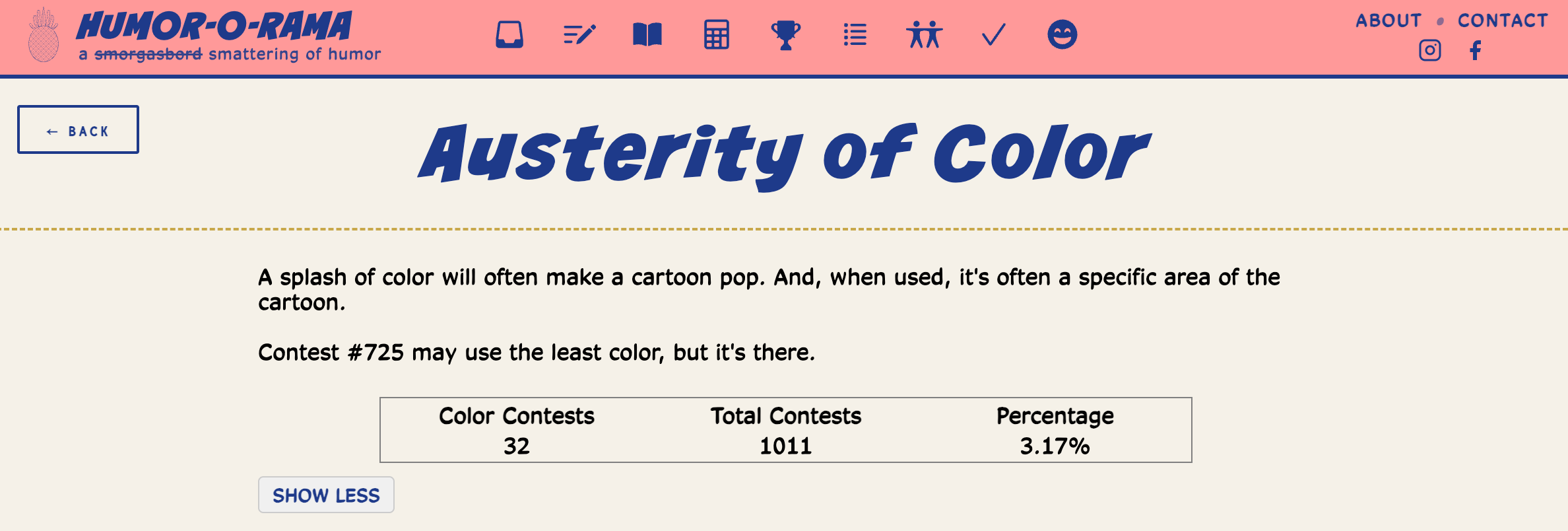The image size is (1568, 531).
Task: Open the Contact page
Action: 1503,20
